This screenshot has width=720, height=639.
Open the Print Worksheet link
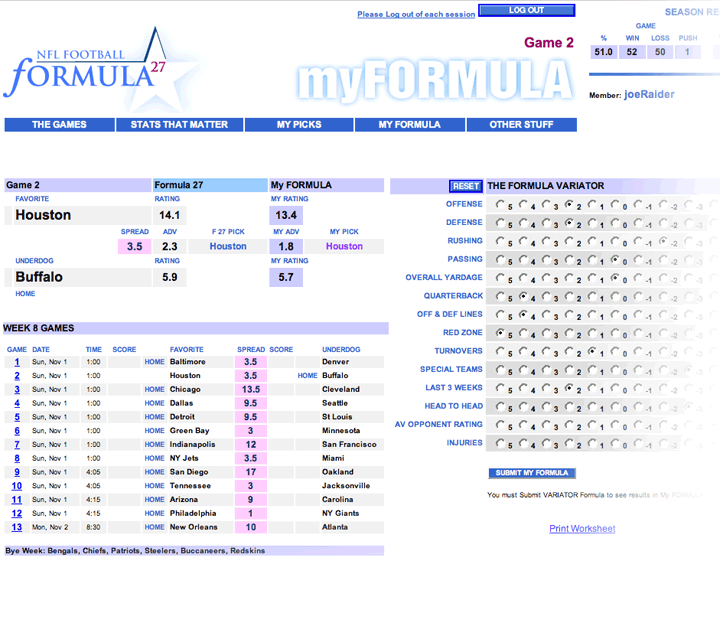[x=582, y=528]
